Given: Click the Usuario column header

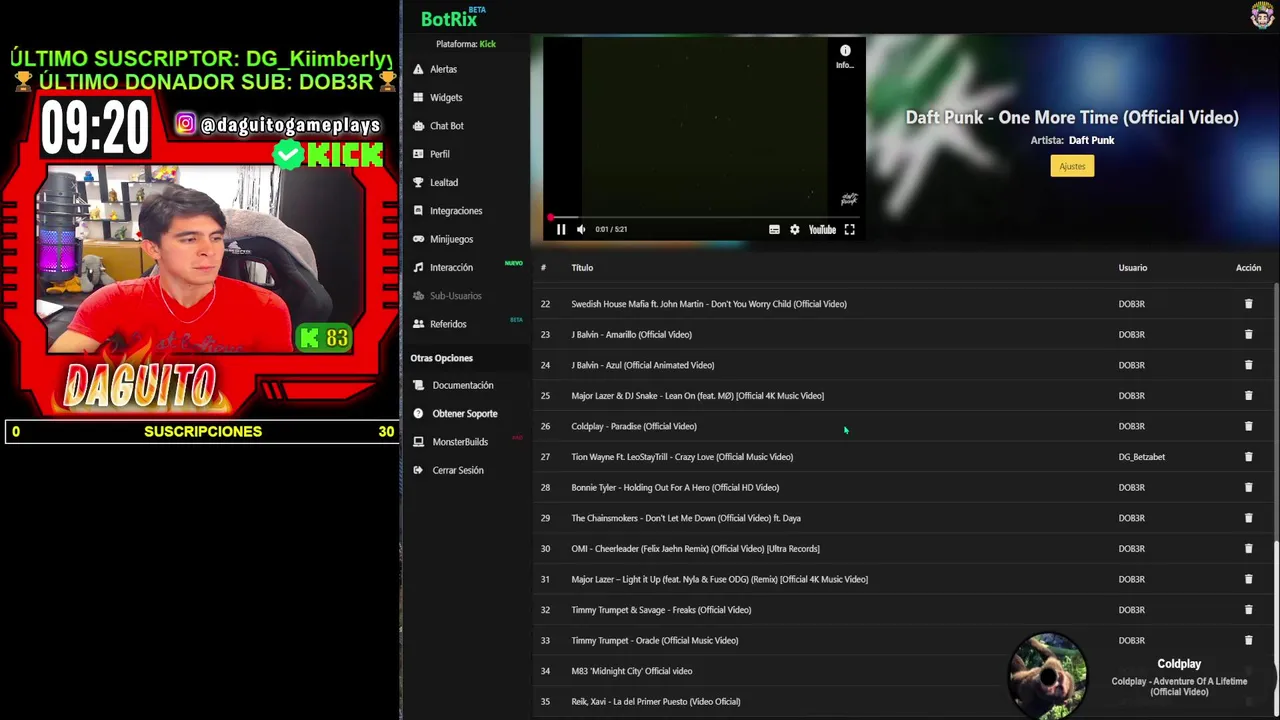Looking at the screenshot, I should tap(1133, 268).
